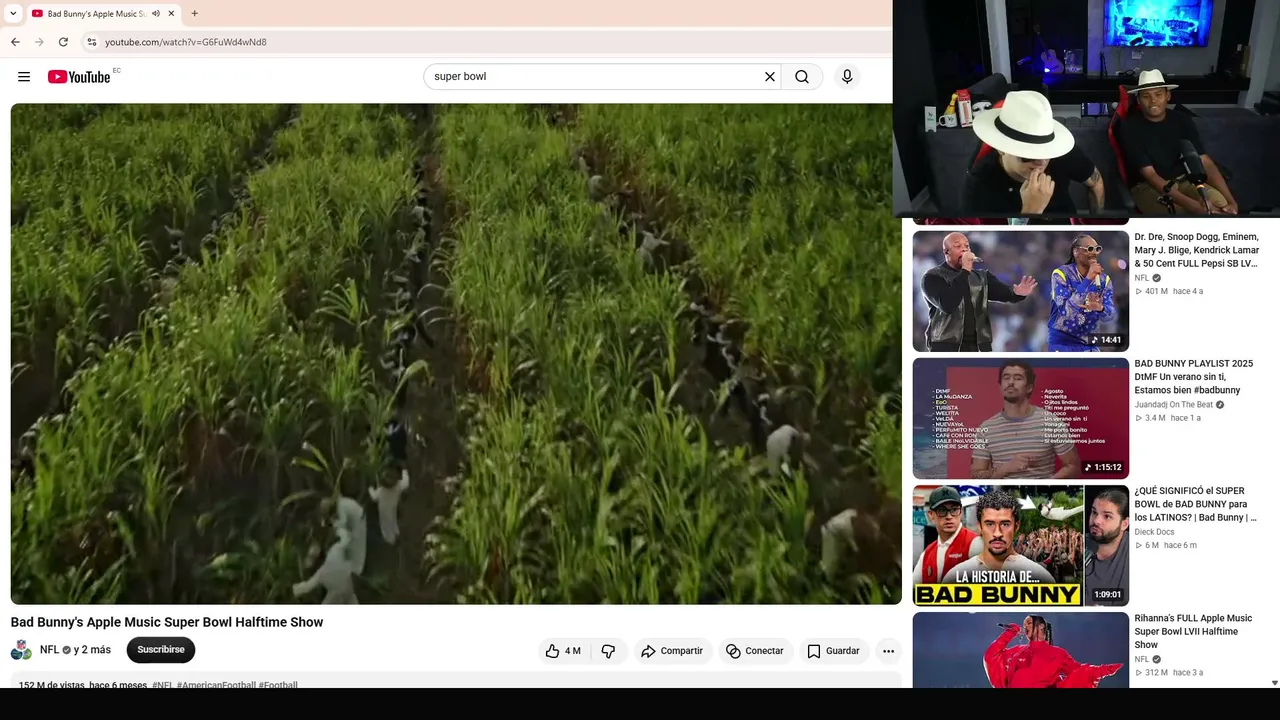Save the video with Guardar
Image resolution: width=1280 pixels, height=720 pixels.
point(833,651)
